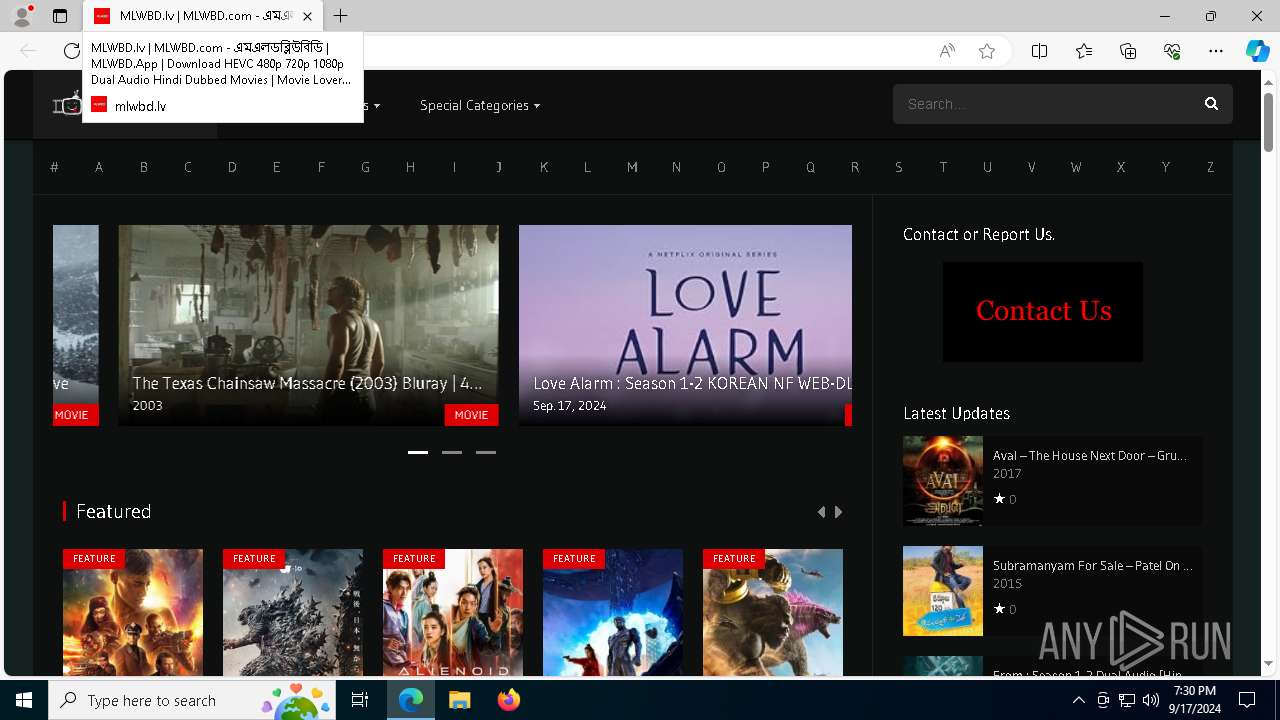Filter movies by letter C
1280x720 pixels.
click(x=187, y=167)
